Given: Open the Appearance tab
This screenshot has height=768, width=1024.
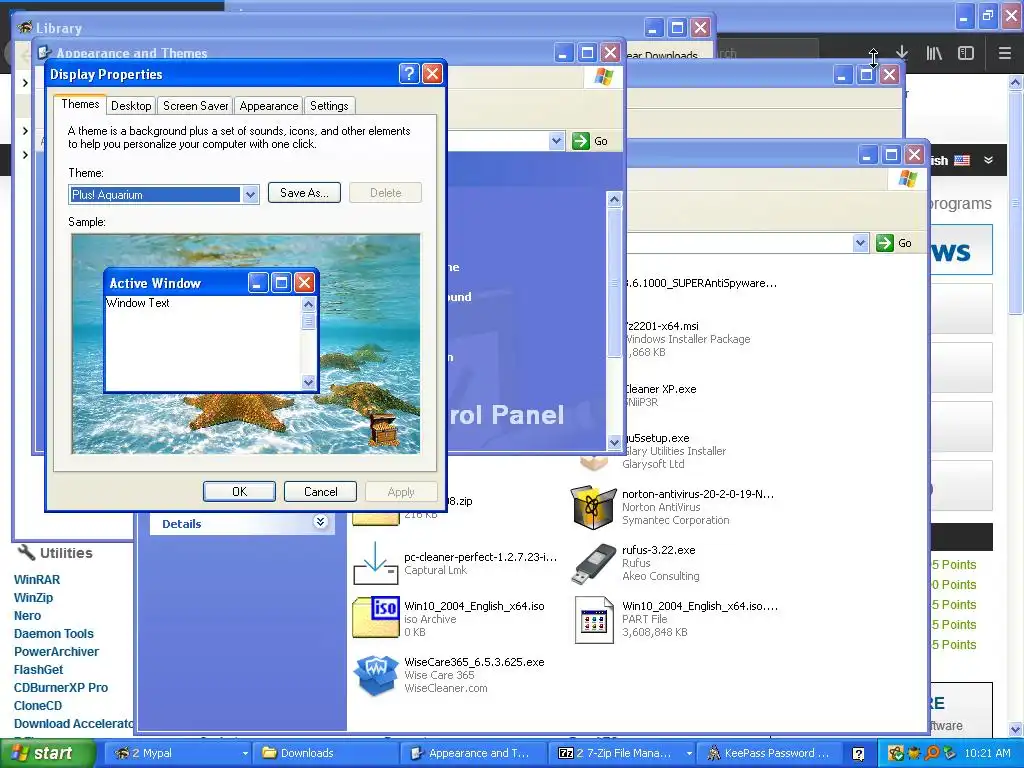Looking at the screenshot, I should point(268,106).
